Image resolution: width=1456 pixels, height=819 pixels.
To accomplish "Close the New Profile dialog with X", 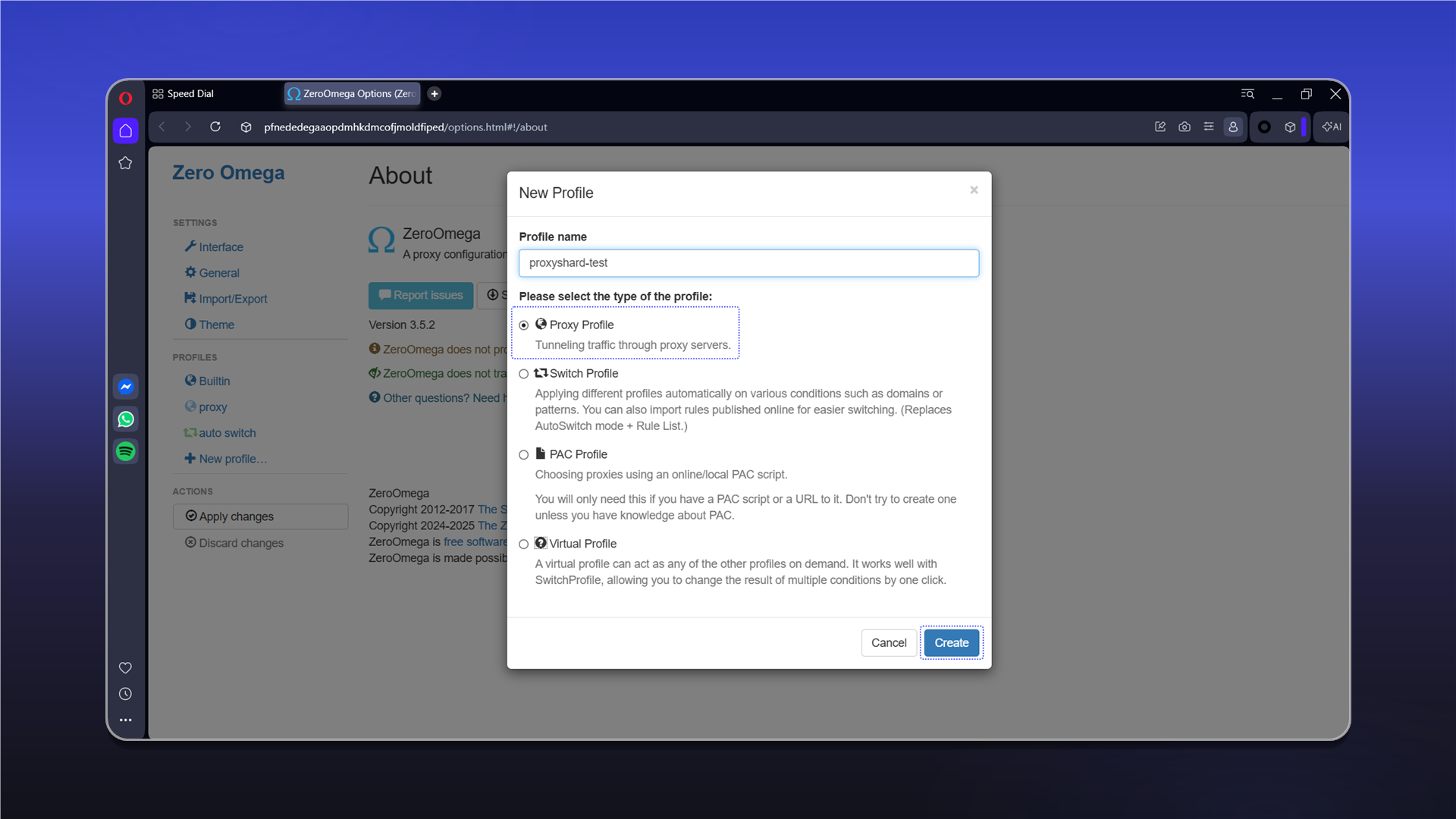I will pos(974,190).
